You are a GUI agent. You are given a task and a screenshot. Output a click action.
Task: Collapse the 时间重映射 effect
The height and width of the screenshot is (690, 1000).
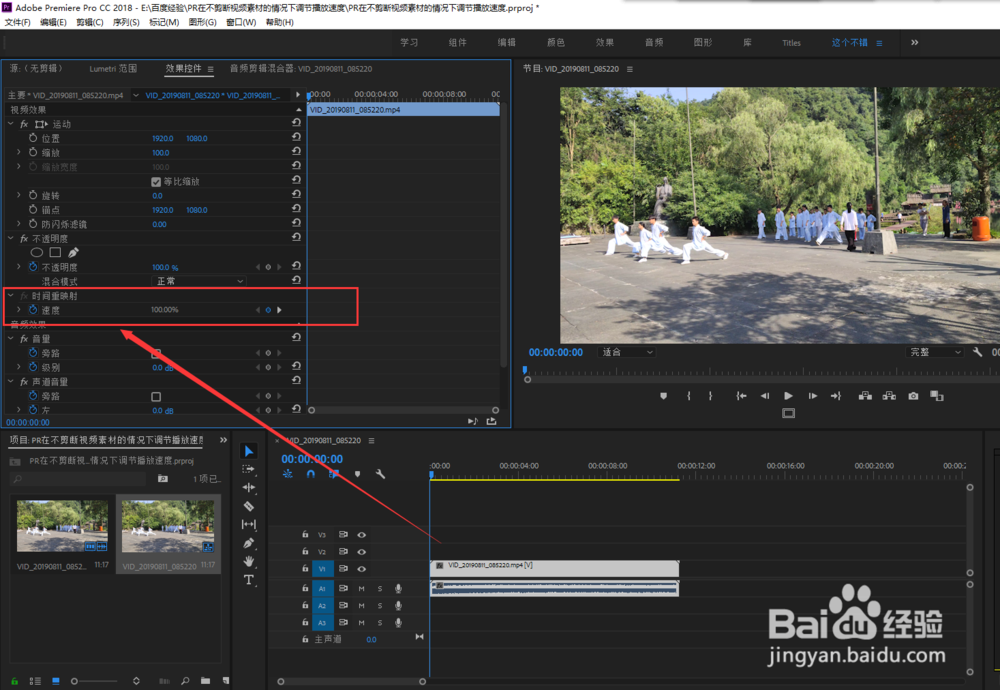pos(11,296)
